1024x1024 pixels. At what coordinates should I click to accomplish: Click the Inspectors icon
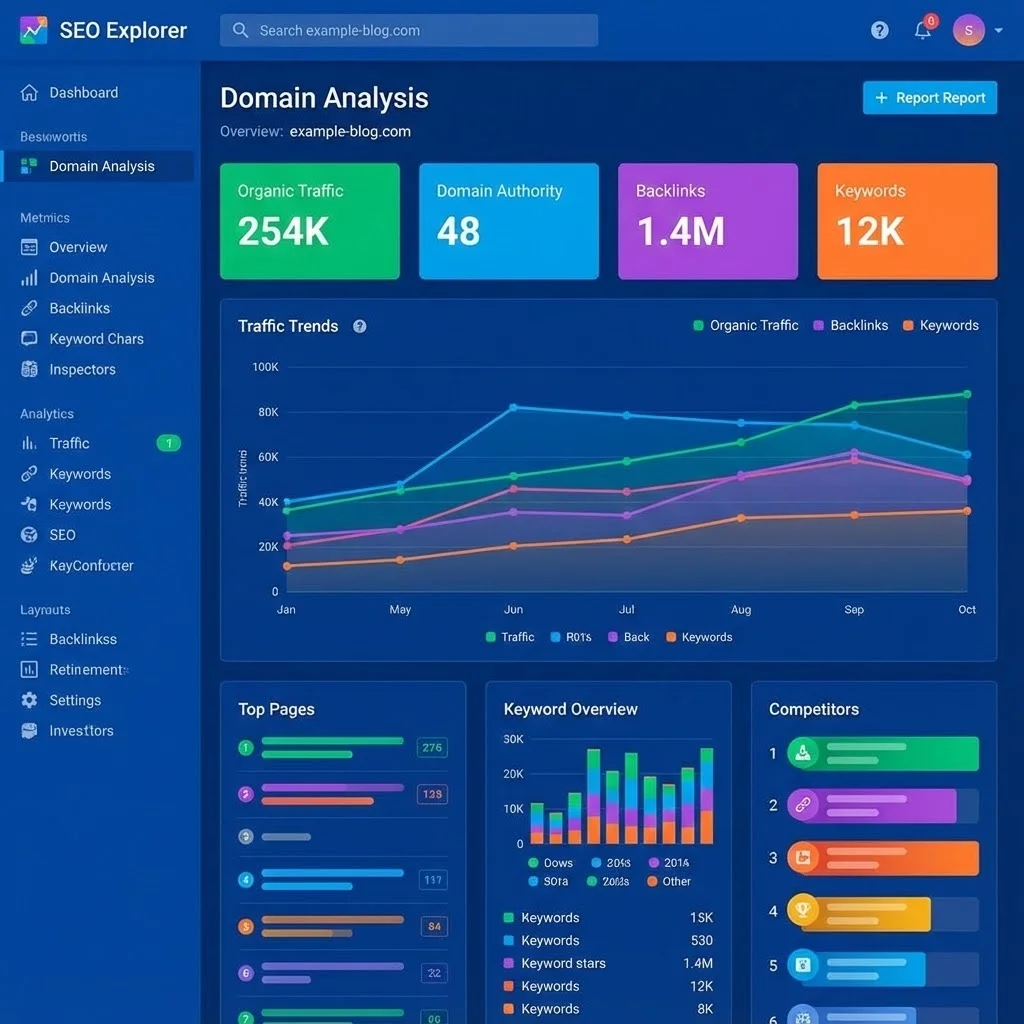point(29,369)
